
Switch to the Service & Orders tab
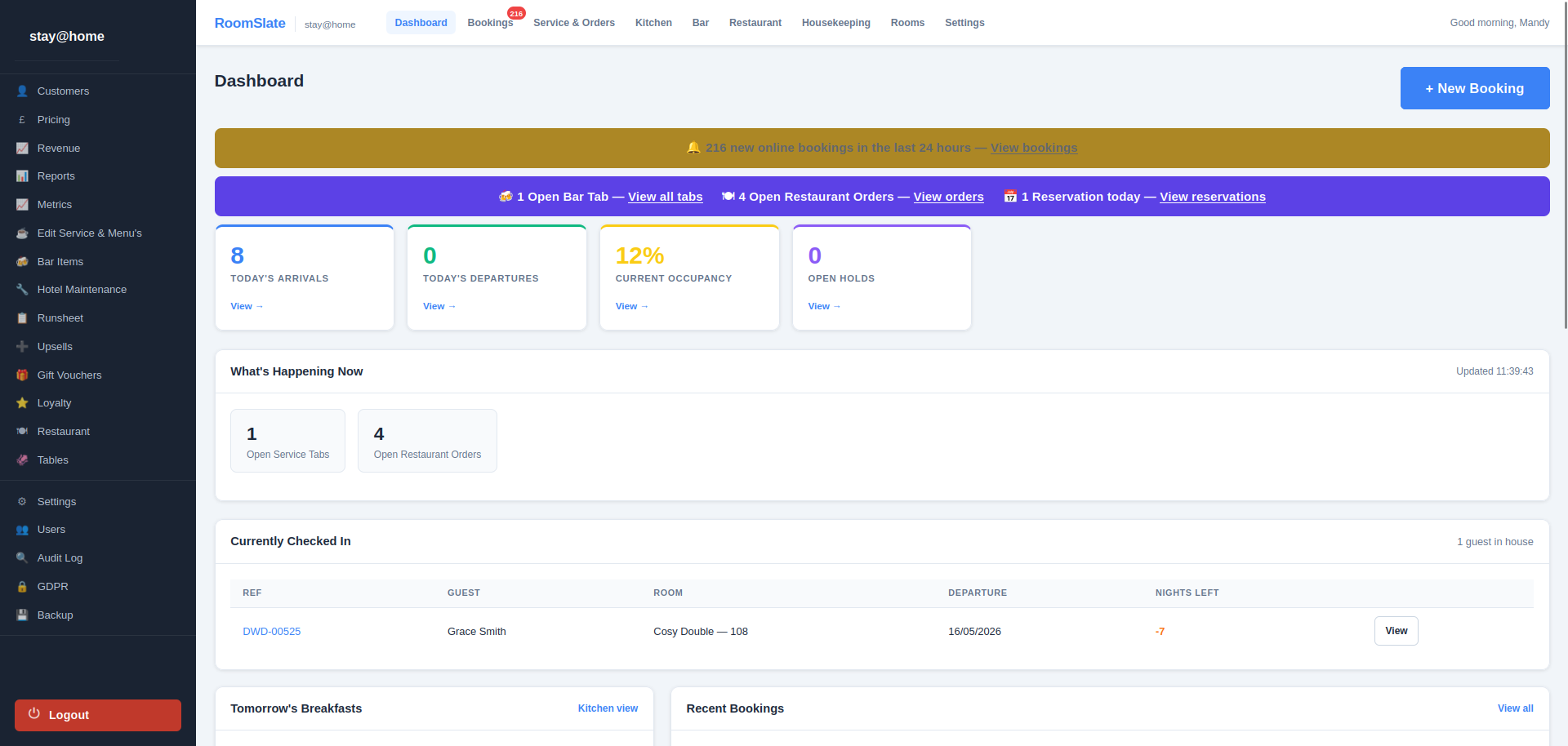point(574,23)
